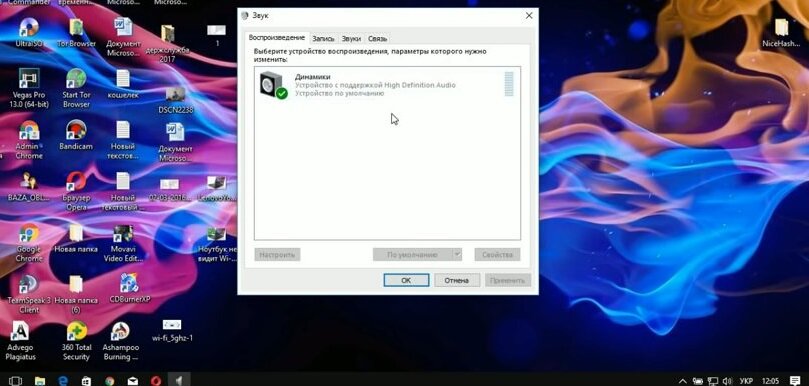Open the По умолчанию dropdown arrow

[457, 254]
